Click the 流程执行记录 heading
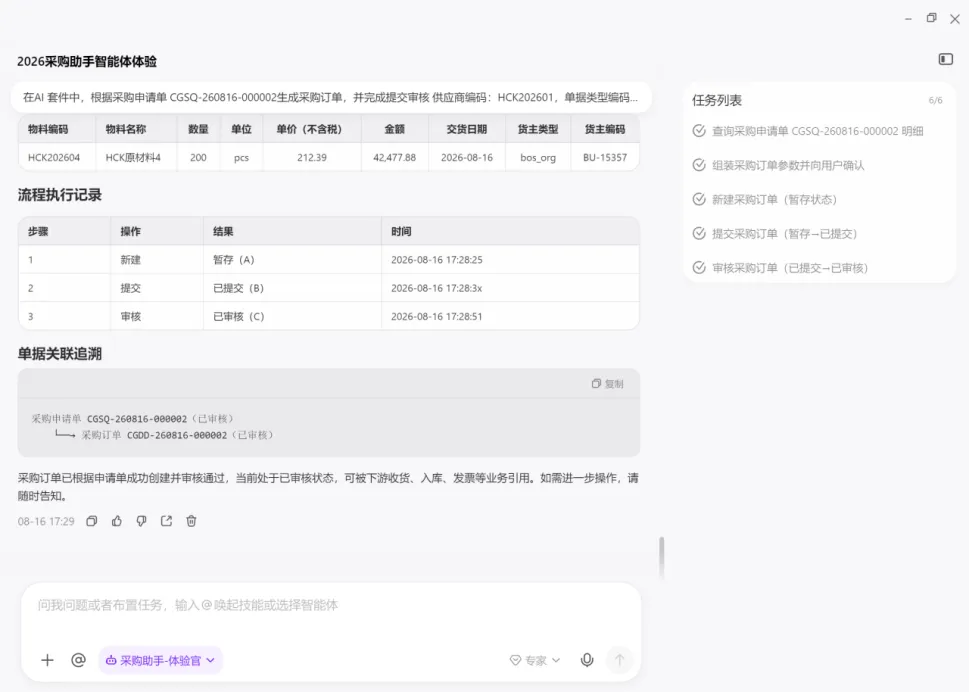The width and height of the screenshot is (969, 692). pos(59,195)
